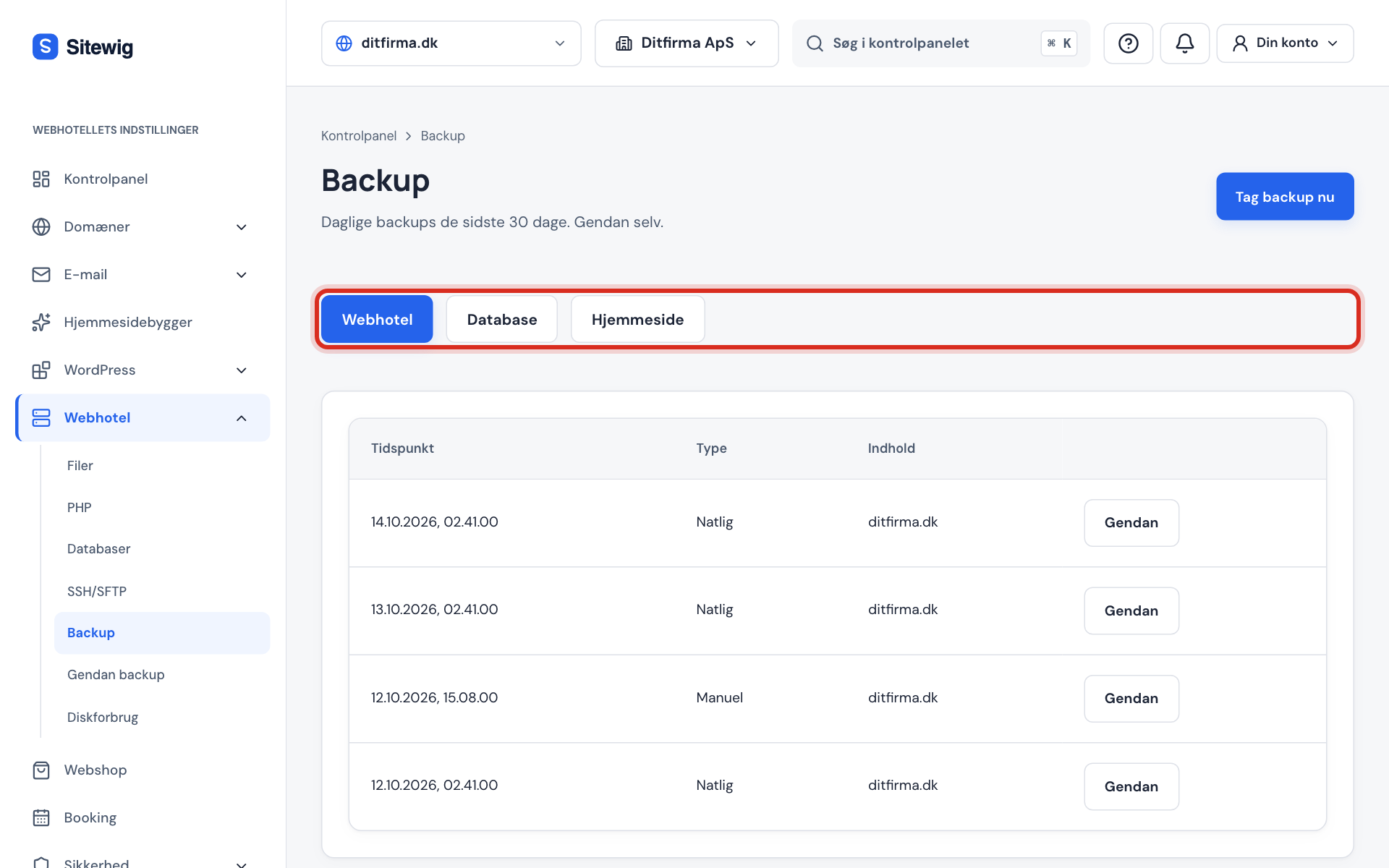Restore the 14.10.2026 backup with Gendan
The width and height of the screenshot is (1389, 868).
tap(1131, 522)
